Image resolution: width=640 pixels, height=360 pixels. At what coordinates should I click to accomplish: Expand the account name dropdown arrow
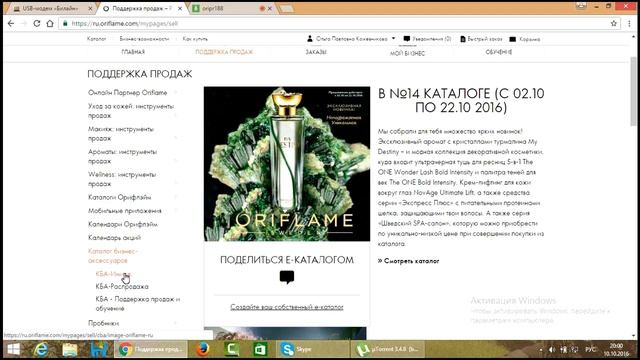[x=393, y=38]
